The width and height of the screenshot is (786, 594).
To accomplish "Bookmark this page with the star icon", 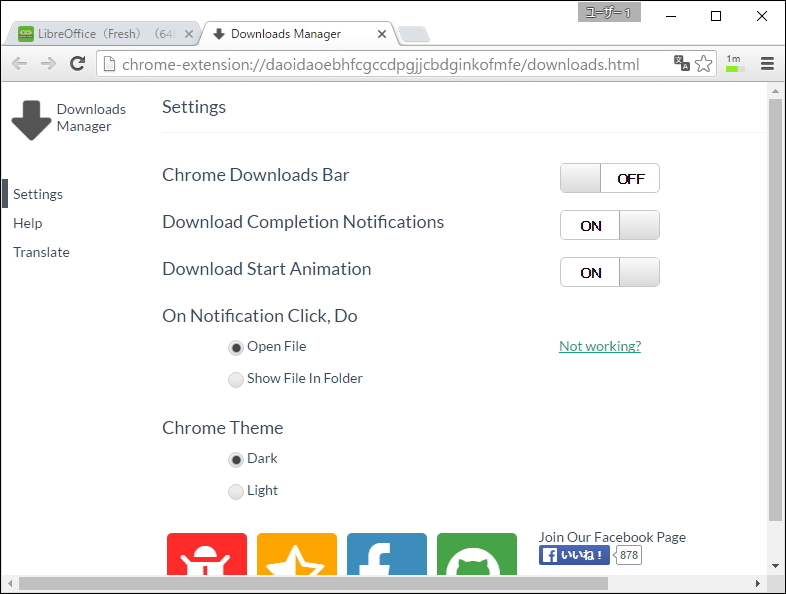I will pyautogui.click(x=704, y=64).
